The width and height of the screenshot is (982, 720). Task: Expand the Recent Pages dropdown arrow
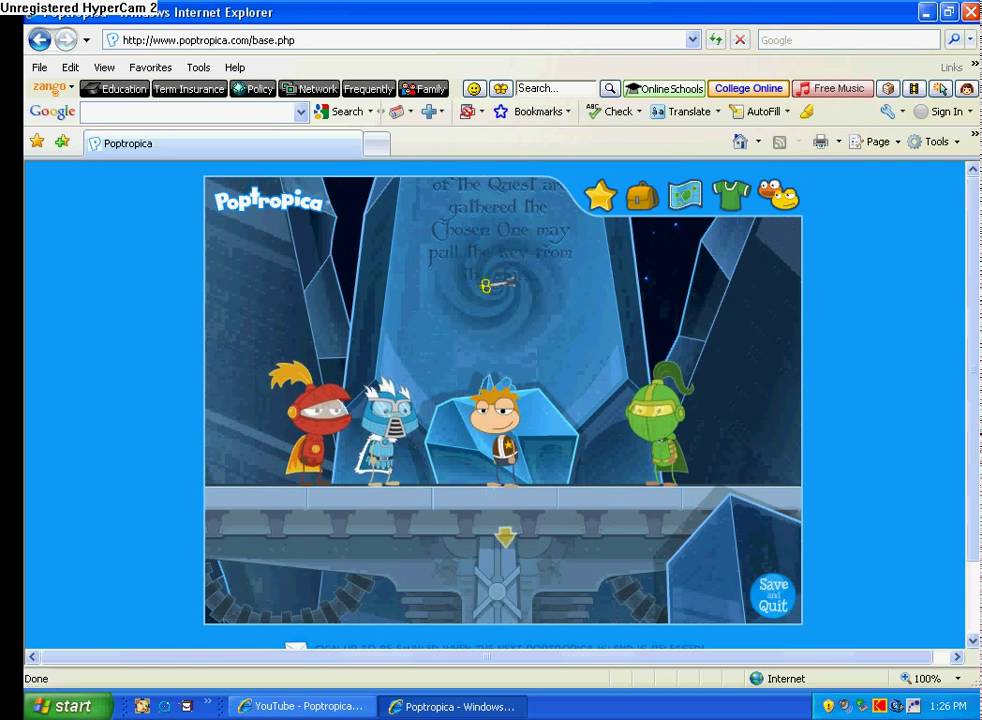point(86,40)
